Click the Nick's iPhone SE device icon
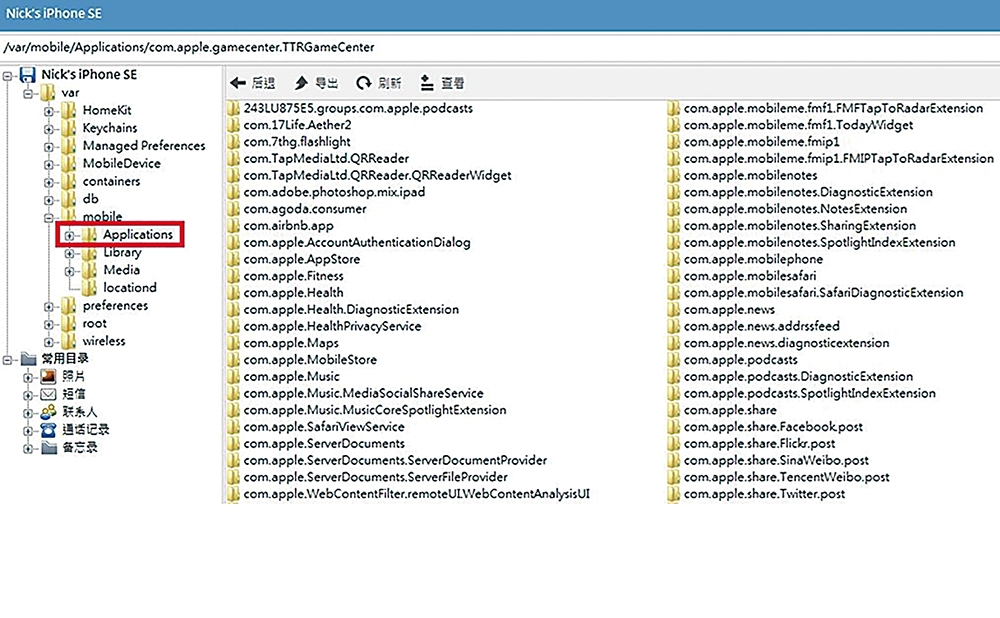 tap(27, 75)
